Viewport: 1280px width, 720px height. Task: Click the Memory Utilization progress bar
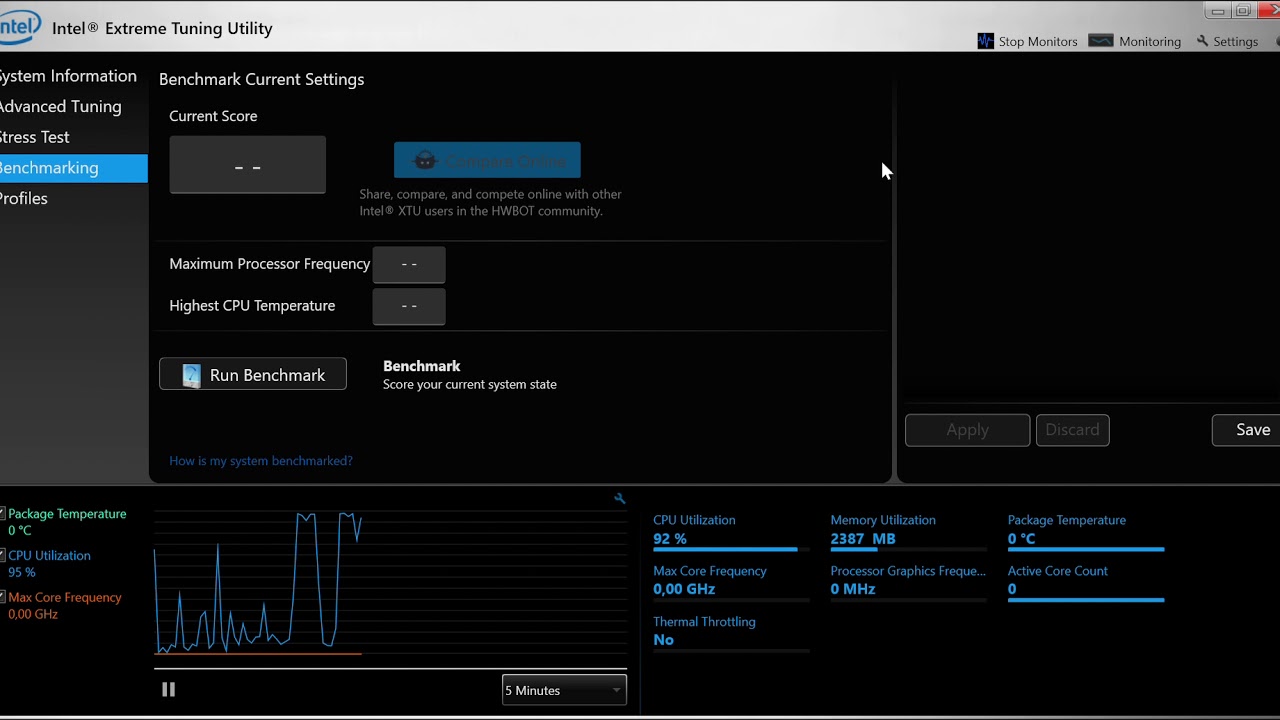coord(908,549)
